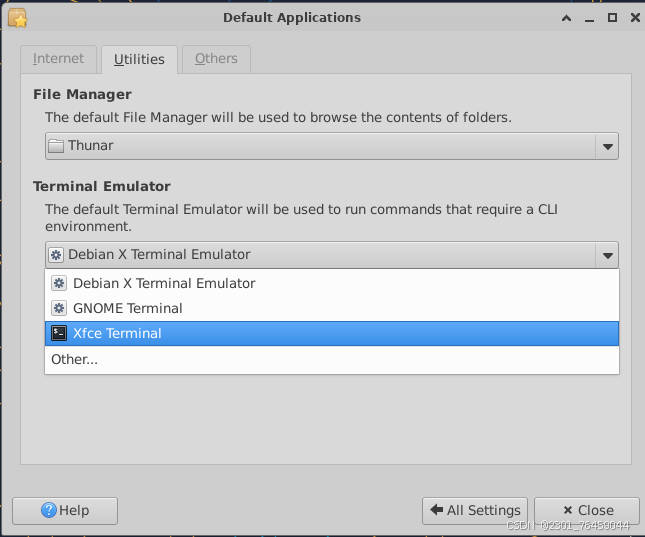Click the terminal icon next to Xfce Terminal
The width and height of the screenshot is (645, 537).
tap(59, 333)
